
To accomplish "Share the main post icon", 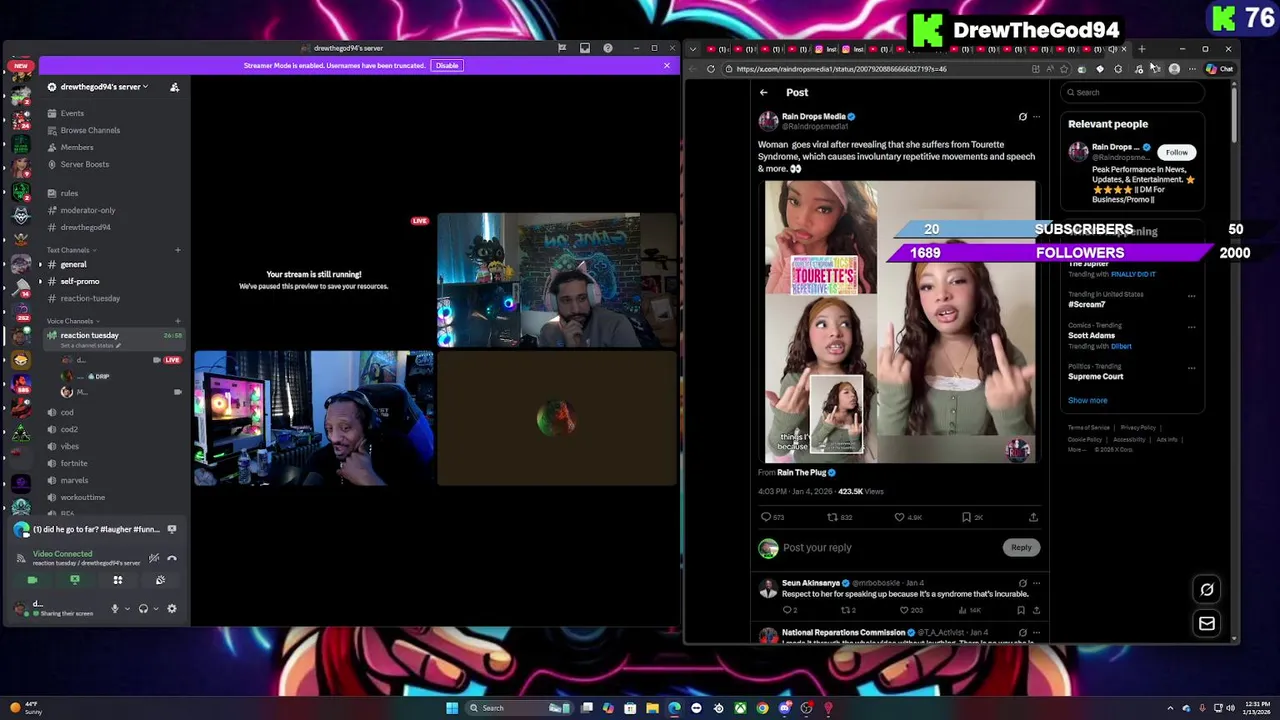I will [1033, 517].
